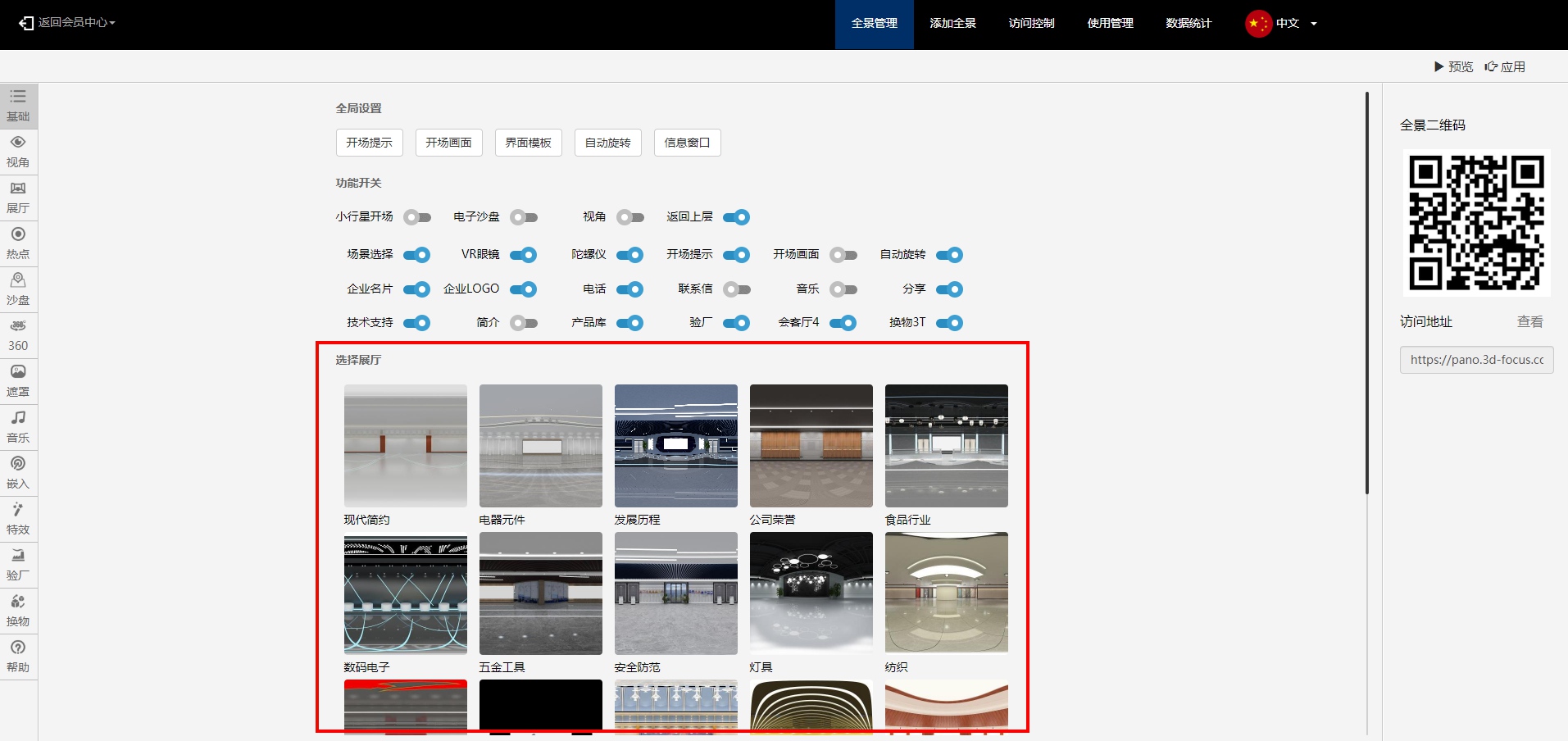Enable the 小行星开场 toggle
The height and width of the screenshot is (741, 1568).
pos(416,217)
